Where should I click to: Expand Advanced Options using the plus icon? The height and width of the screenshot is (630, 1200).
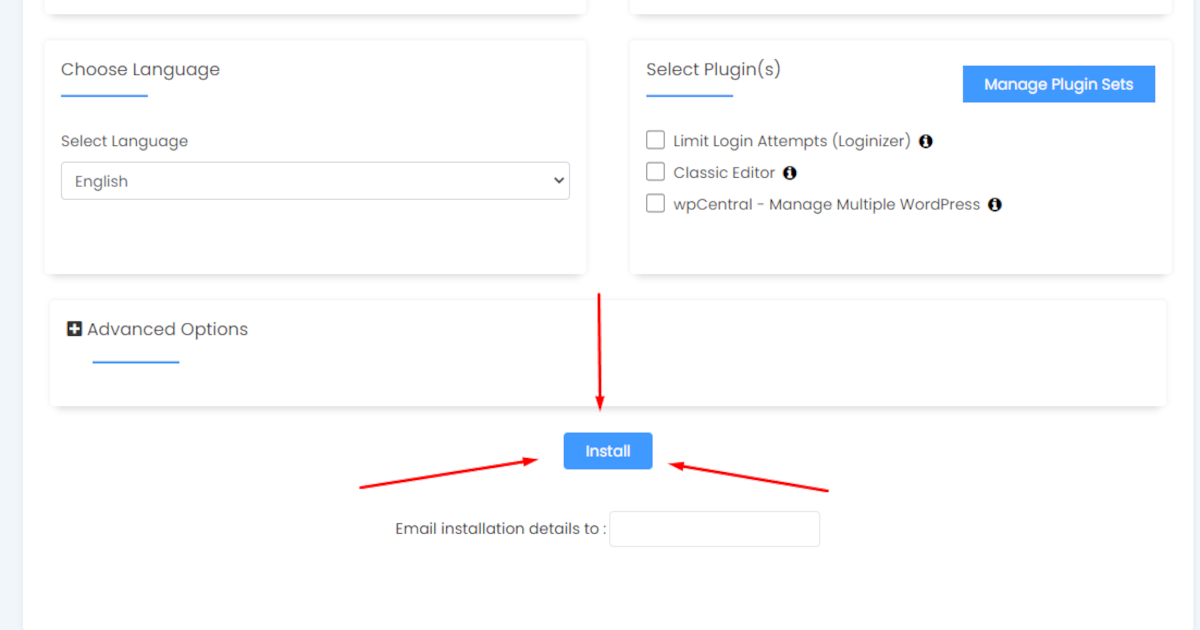(74, 329)
